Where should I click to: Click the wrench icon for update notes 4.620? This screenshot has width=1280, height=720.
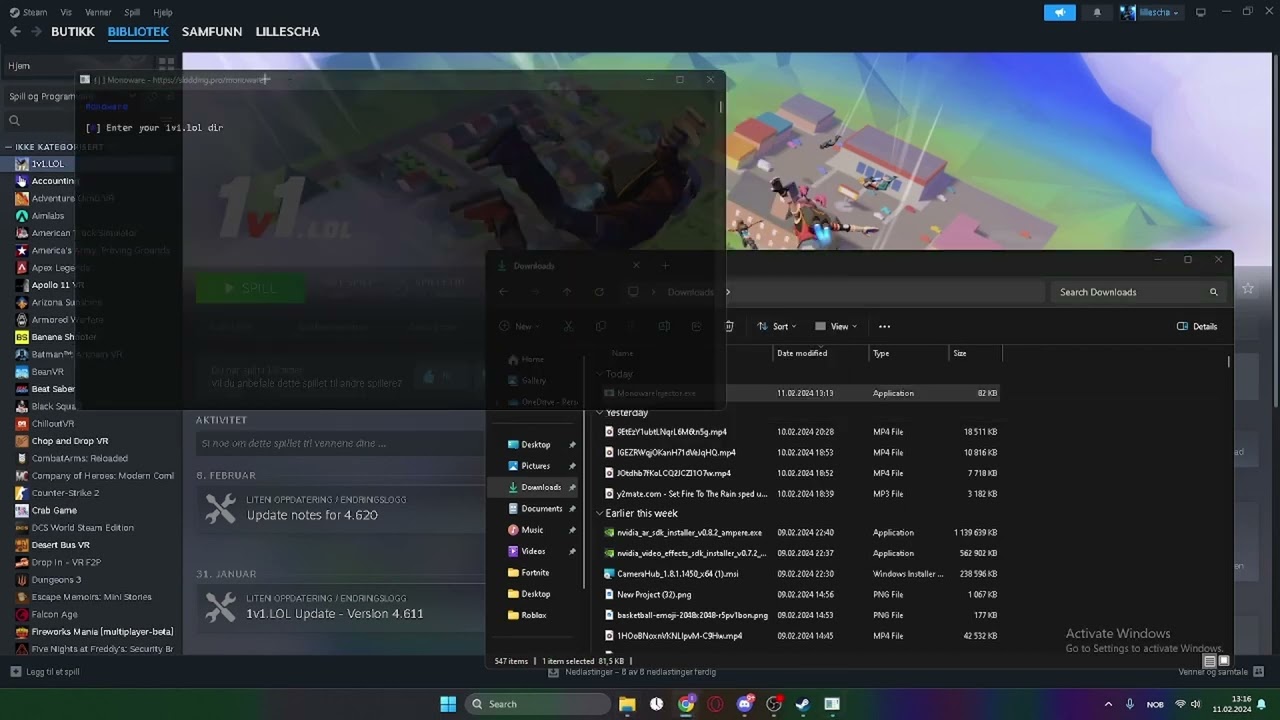pos(221,508)
